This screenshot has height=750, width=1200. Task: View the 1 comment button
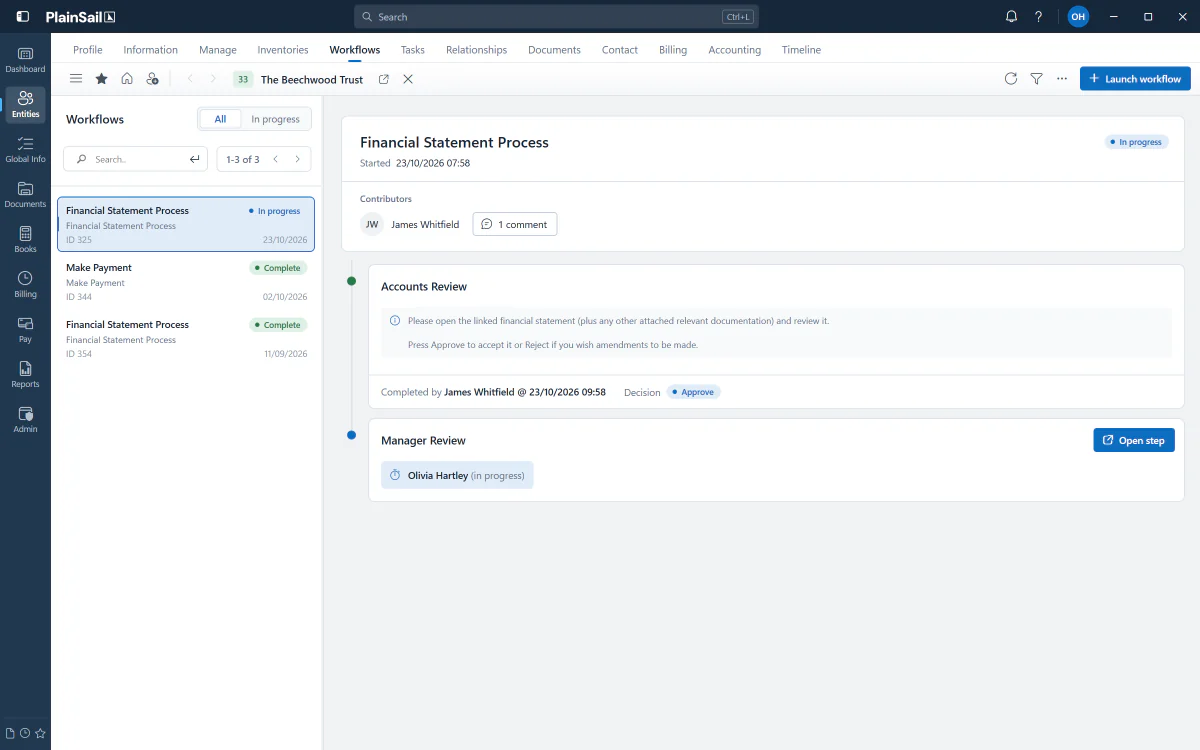[515, 224]
